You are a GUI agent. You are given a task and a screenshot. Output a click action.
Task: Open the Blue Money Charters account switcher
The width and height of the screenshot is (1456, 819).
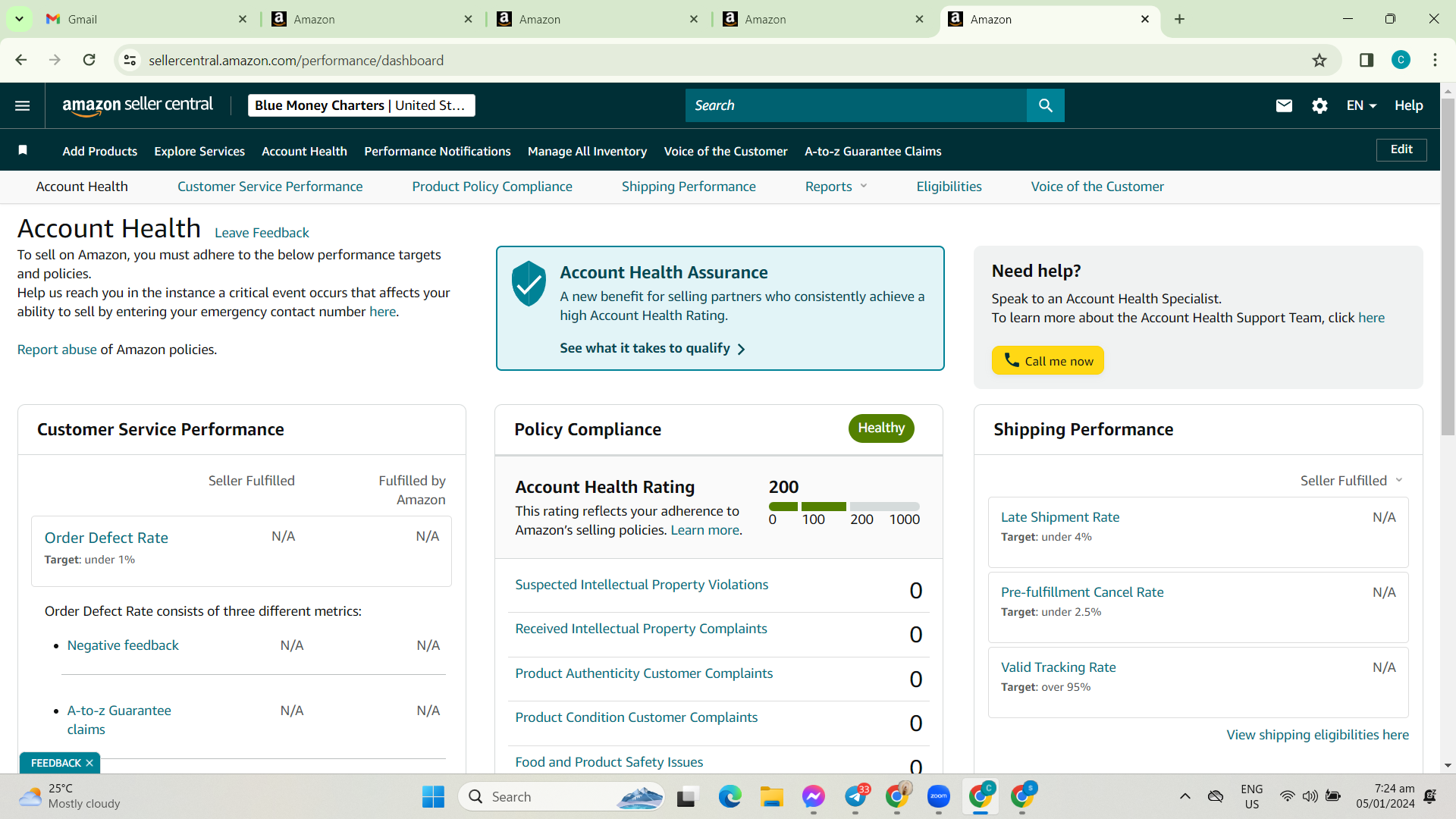361,105
